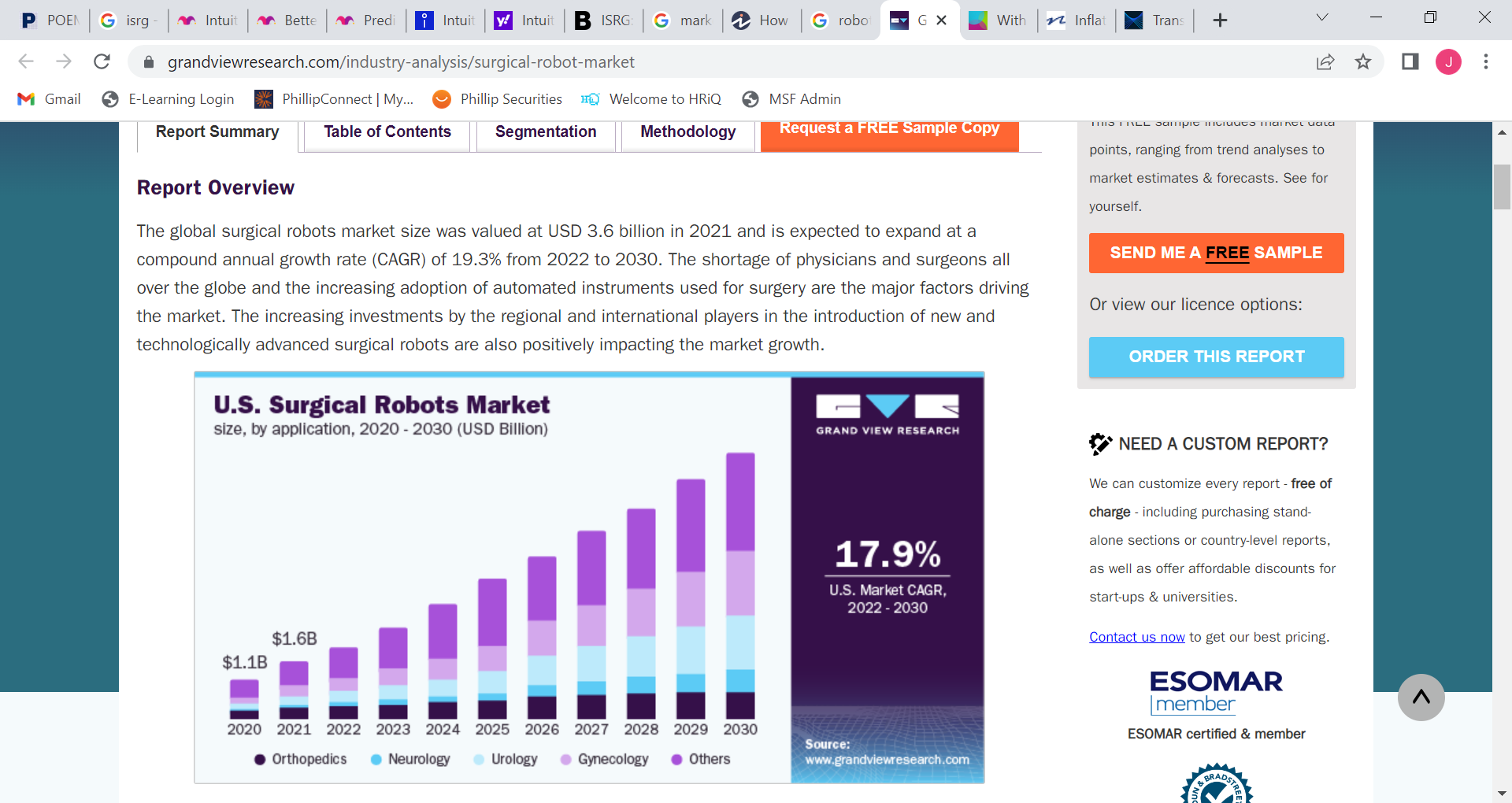The height and width of the screenshot is (803, 1512).
Task: Follow the Contact us now link
Action: tap(1136, 637)
